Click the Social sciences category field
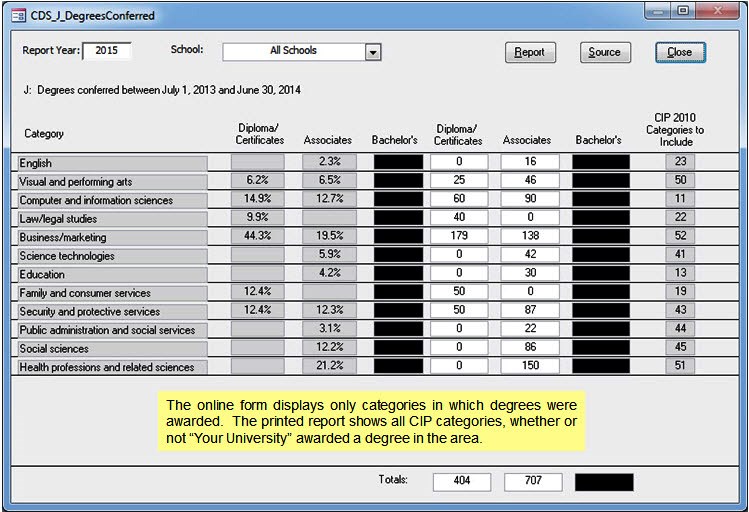Image resolution: width=749 pixels, height=512 pixels. tap(113, 349)
